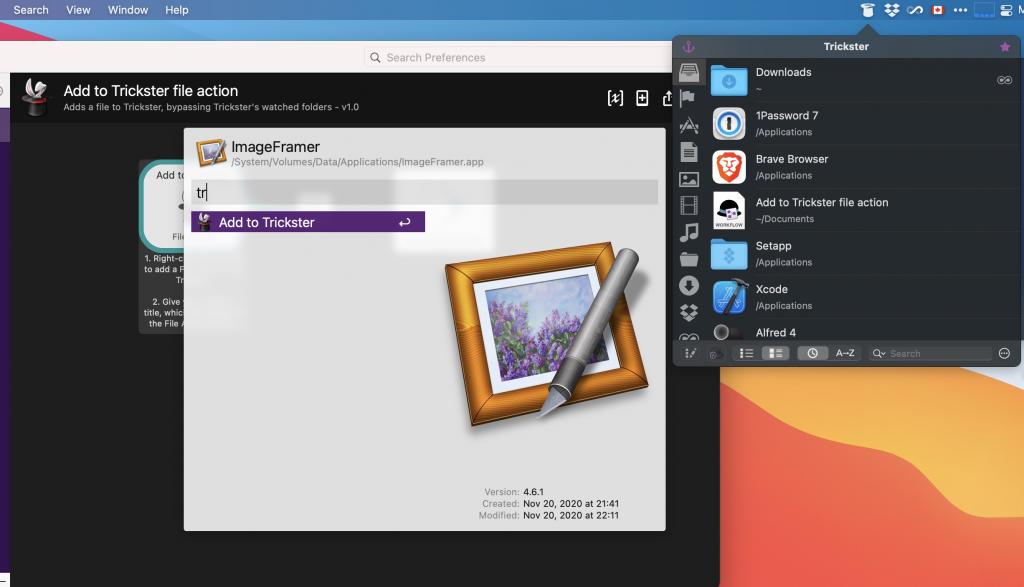Open the Window menu in menu bar
This screenshot has height=587, width=1024.
click(x=127, y=10)
